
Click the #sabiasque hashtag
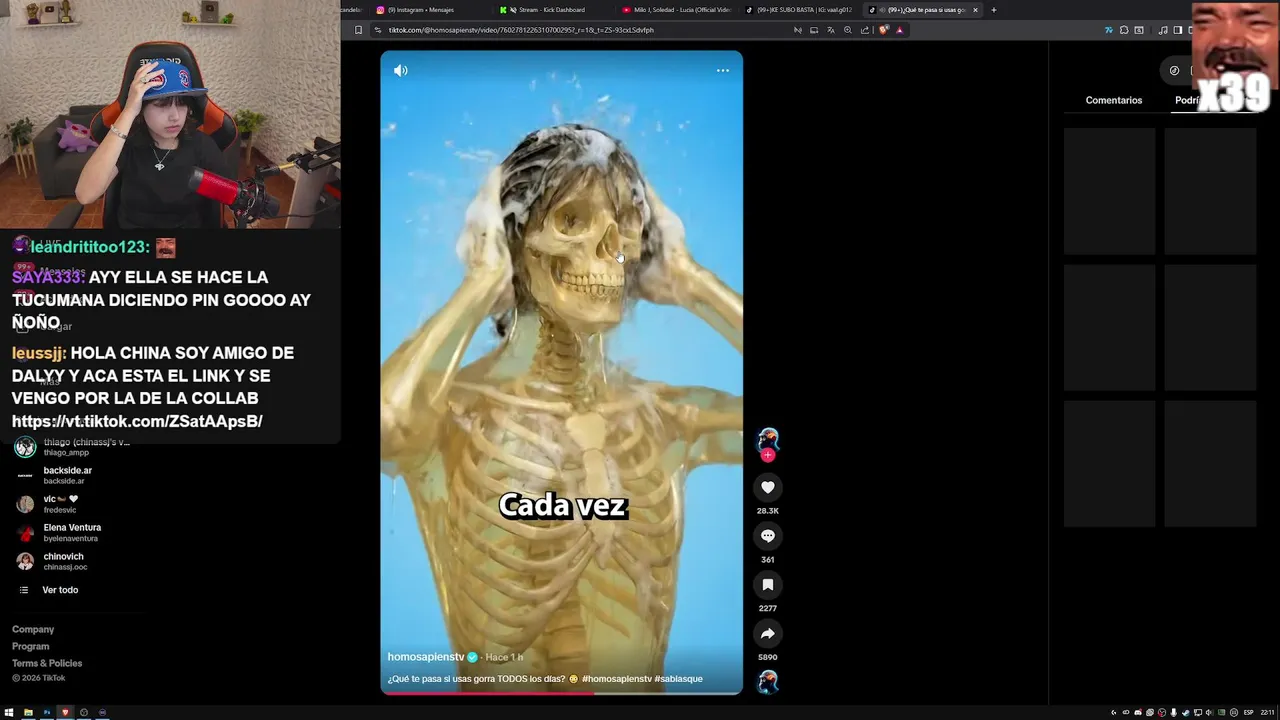click(679, 679)
